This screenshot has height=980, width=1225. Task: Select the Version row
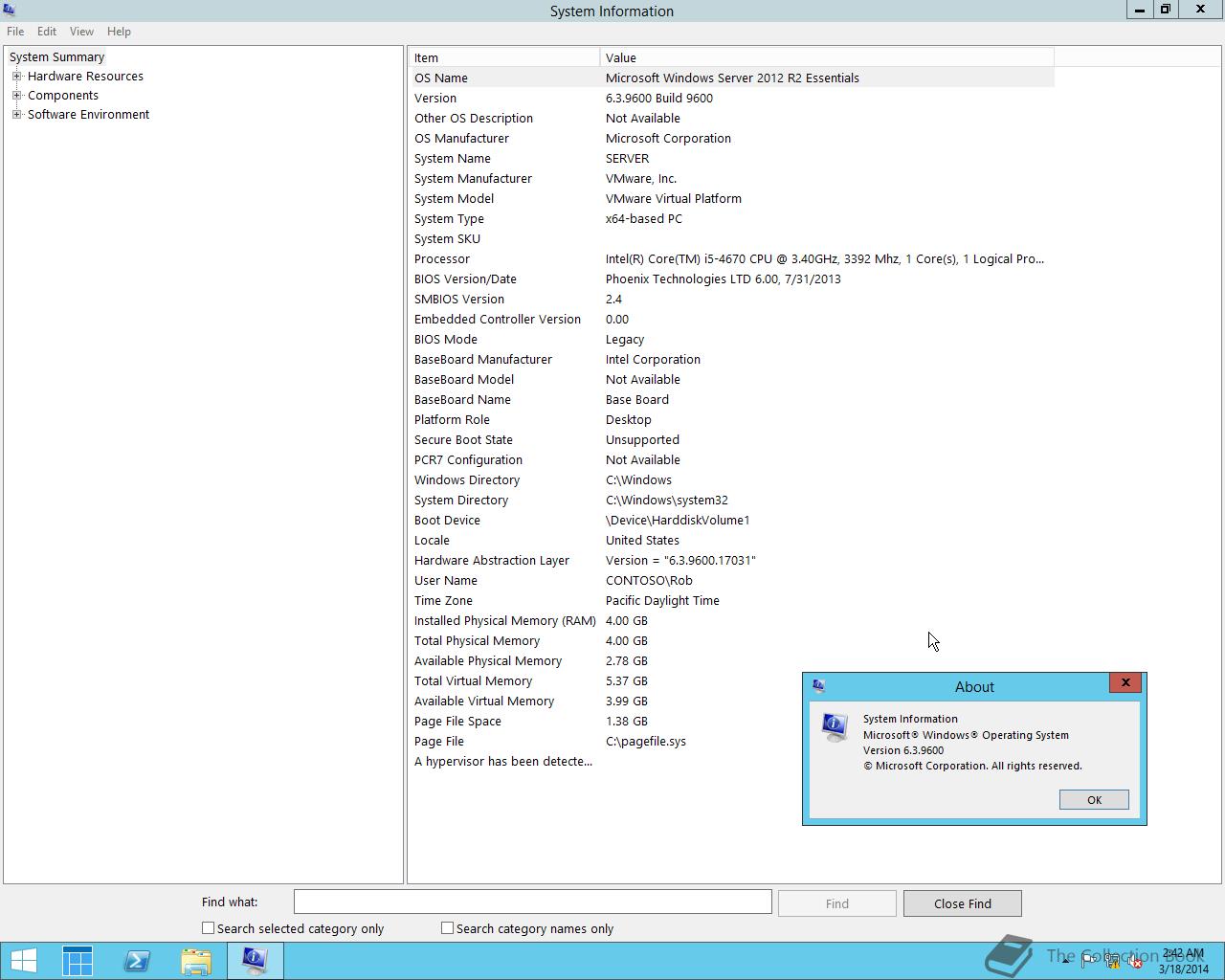pos(732,98)
